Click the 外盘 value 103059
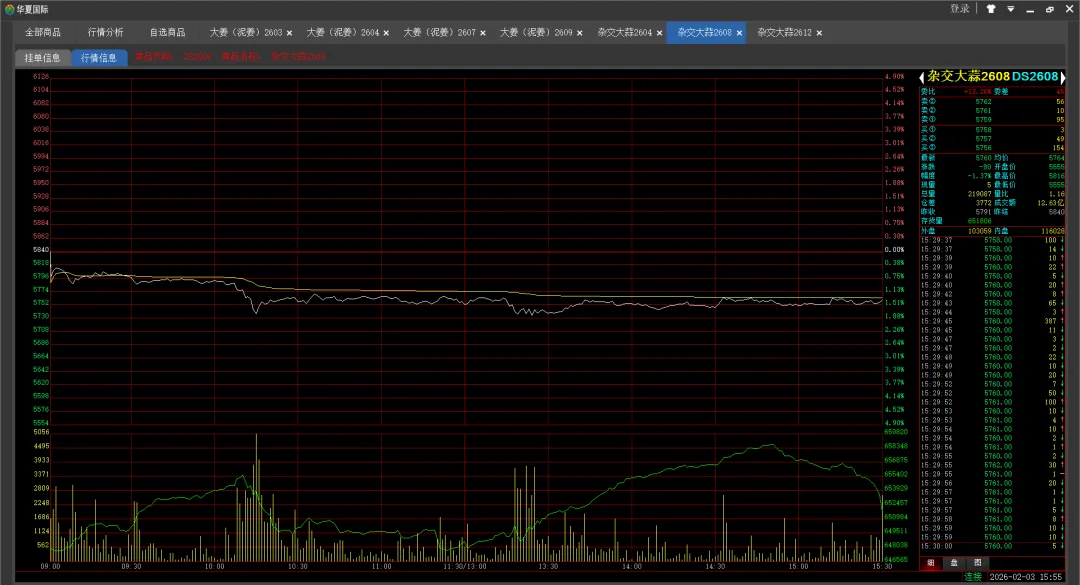This screenshot has height=585, width=1080. [x=979, y=231]
